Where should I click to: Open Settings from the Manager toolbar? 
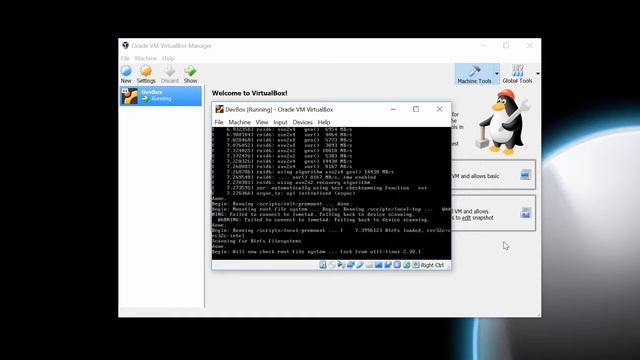pyautogui.click(x=146, y=74)
